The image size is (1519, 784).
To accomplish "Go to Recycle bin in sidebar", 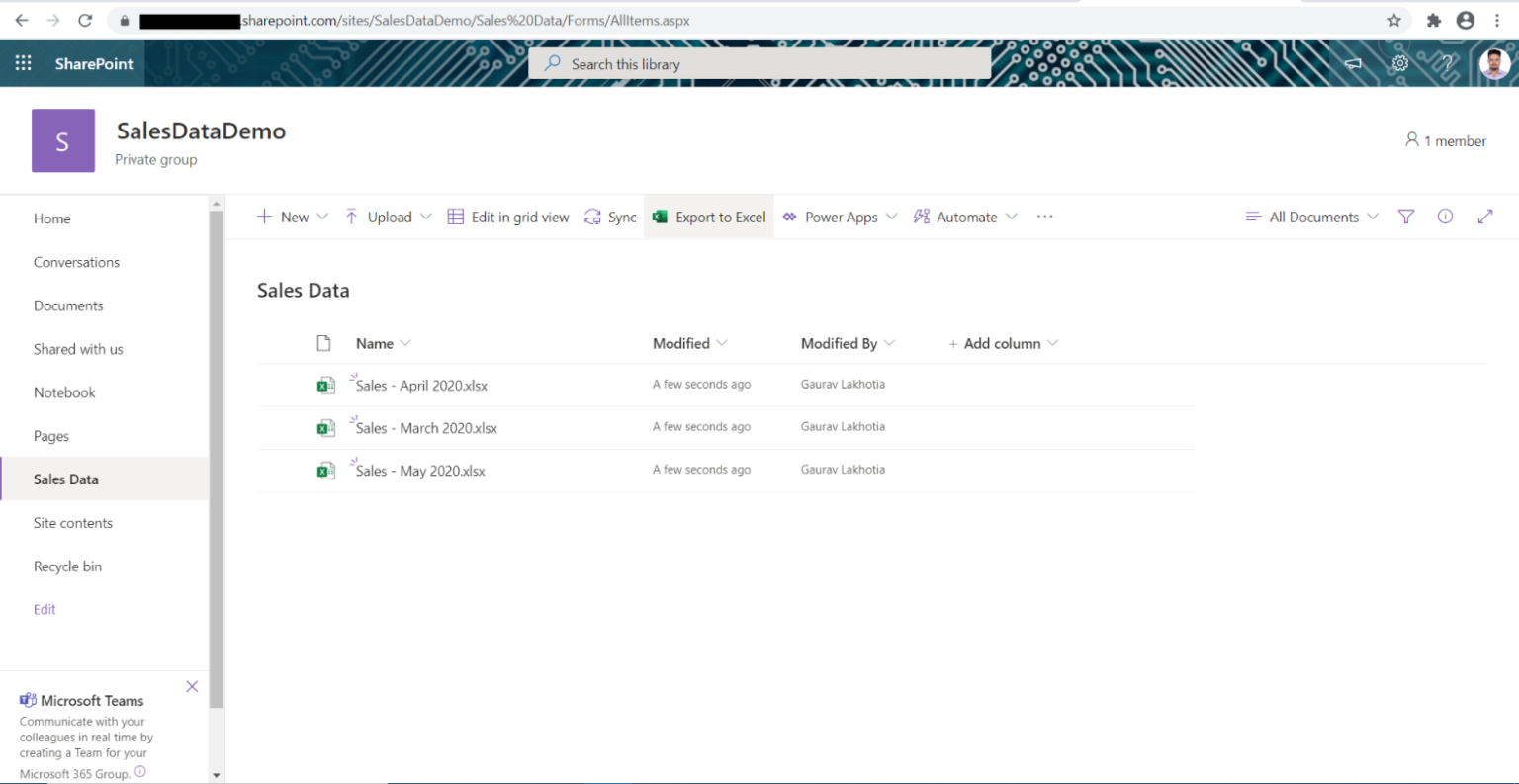I will coord(67,566).
